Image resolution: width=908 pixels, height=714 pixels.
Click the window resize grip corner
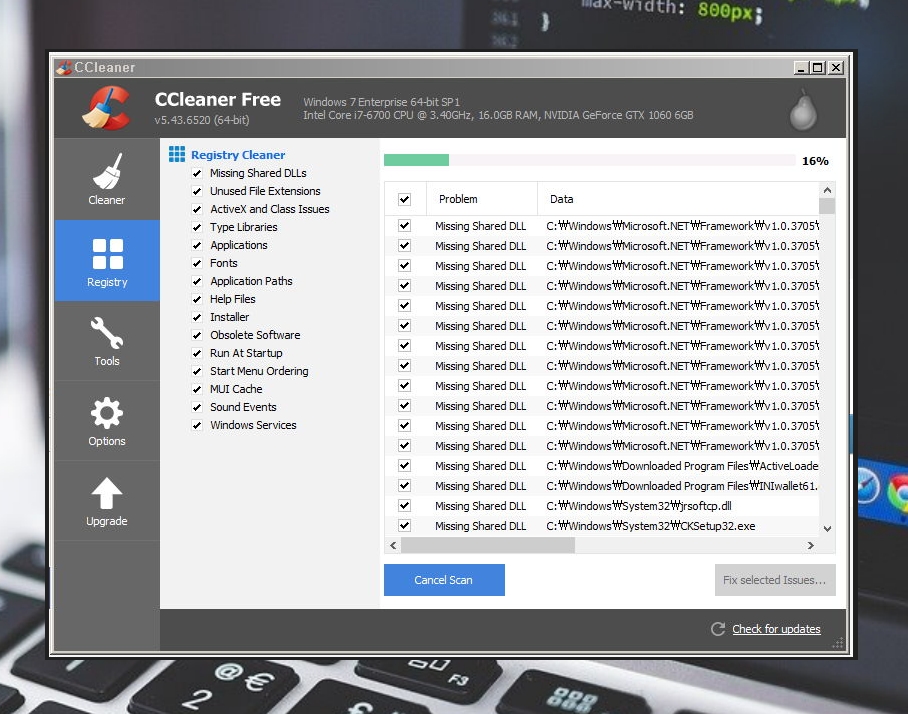point(838,643)
